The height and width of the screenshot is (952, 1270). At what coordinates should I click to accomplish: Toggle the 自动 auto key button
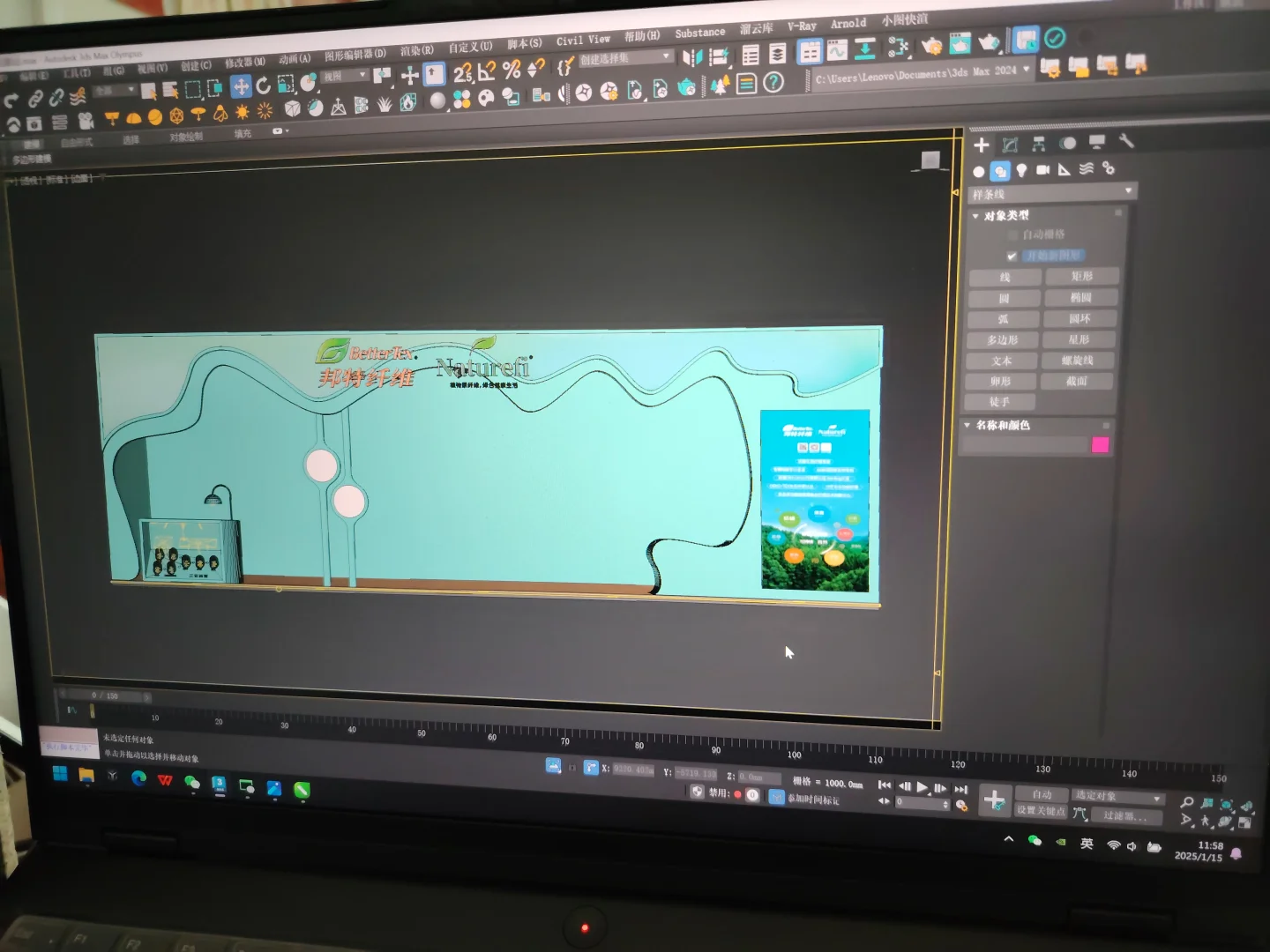click(x=1042, y=794)
